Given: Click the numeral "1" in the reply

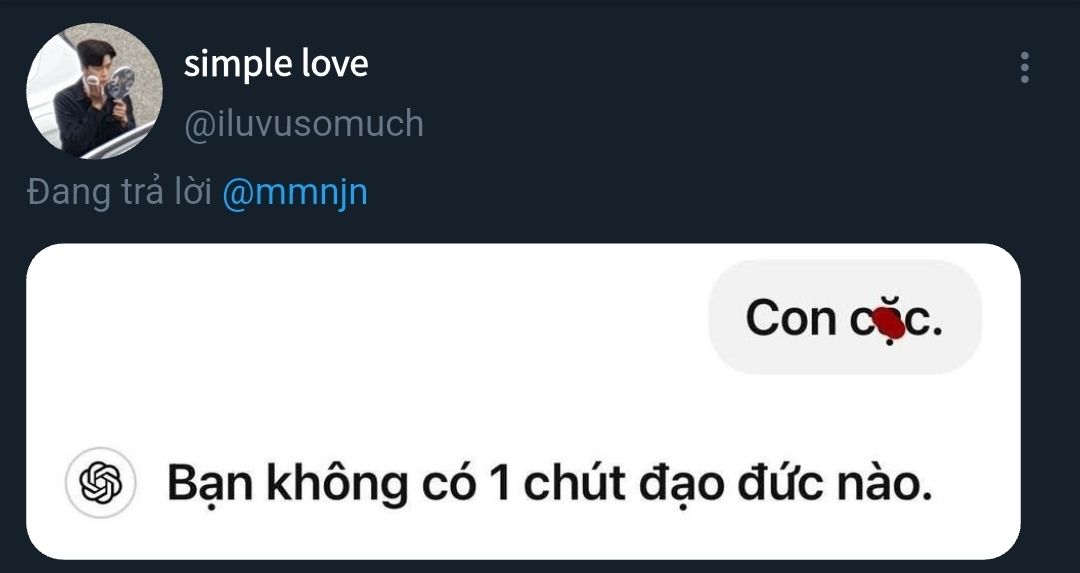Looking at the screenshot, I should pos(499,483).
